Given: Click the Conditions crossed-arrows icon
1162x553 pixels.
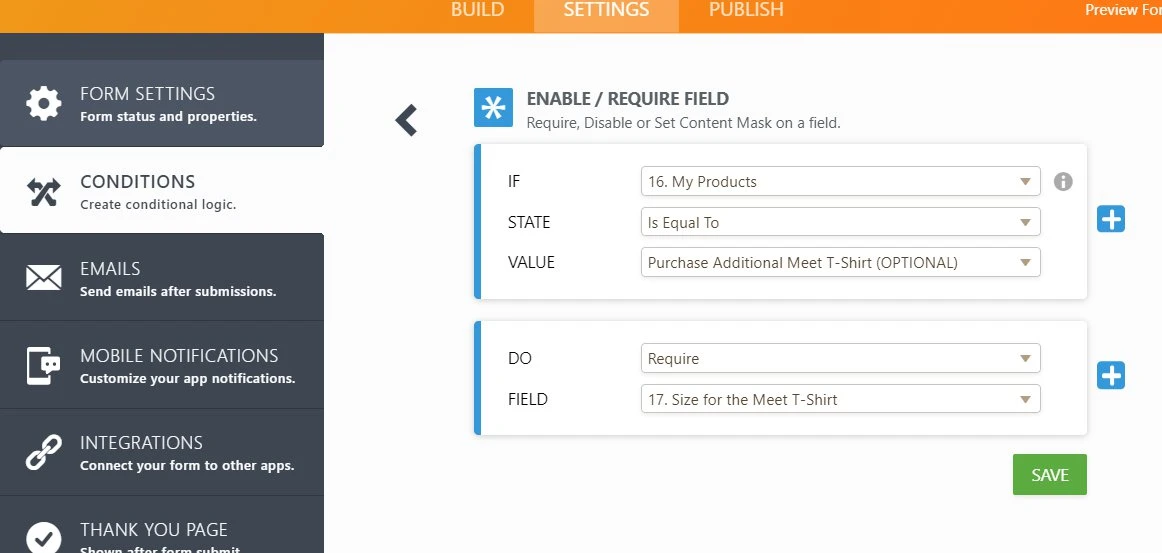Looking at the screenshot, I should [44, 191].
